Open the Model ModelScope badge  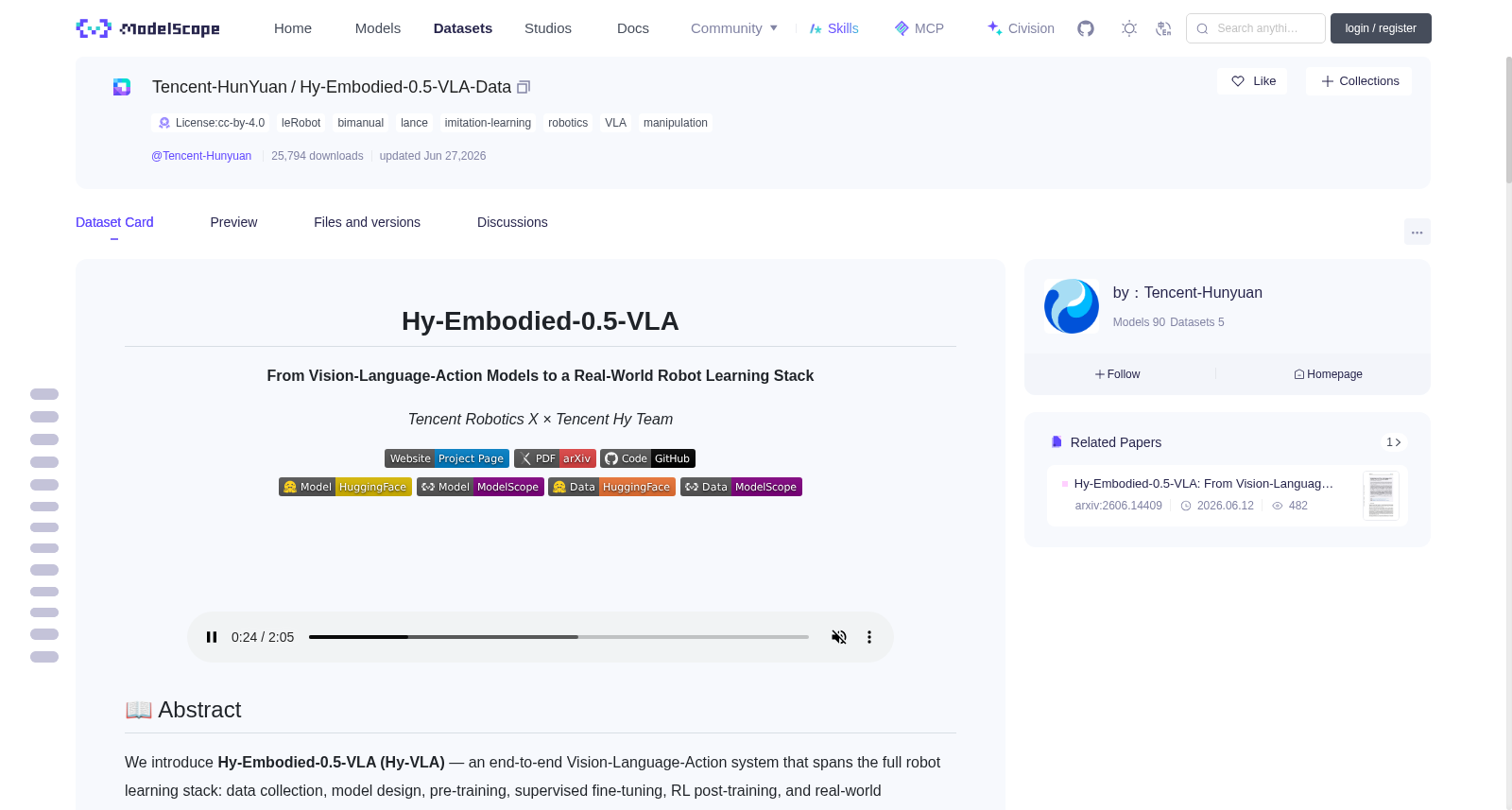pos(480,487)
